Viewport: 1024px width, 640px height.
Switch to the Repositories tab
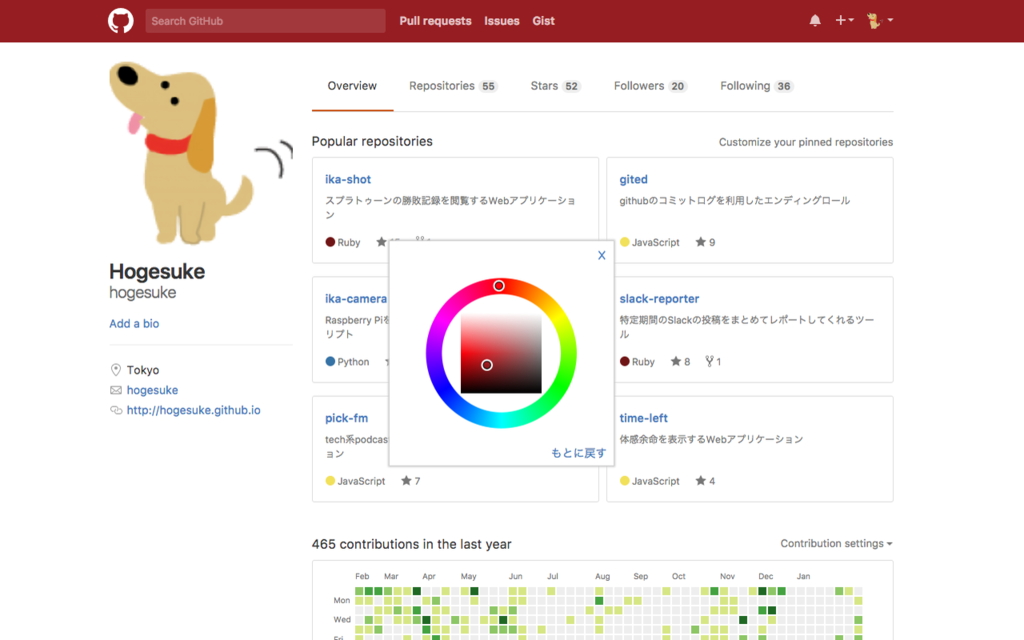pyautogui.click(x=453, y=86)
